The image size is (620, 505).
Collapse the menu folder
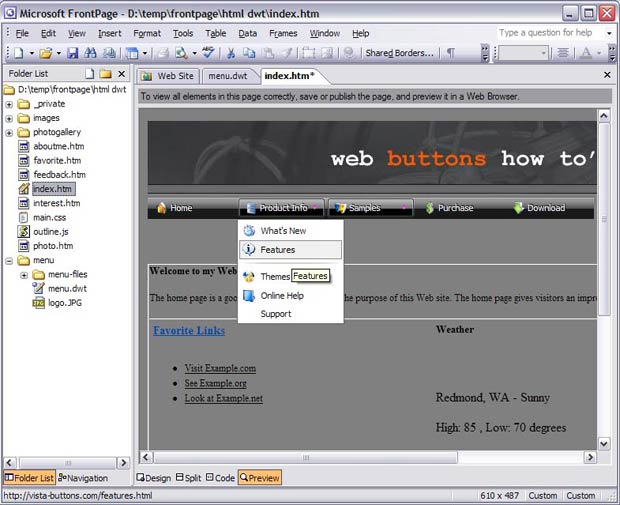[9, 261]
